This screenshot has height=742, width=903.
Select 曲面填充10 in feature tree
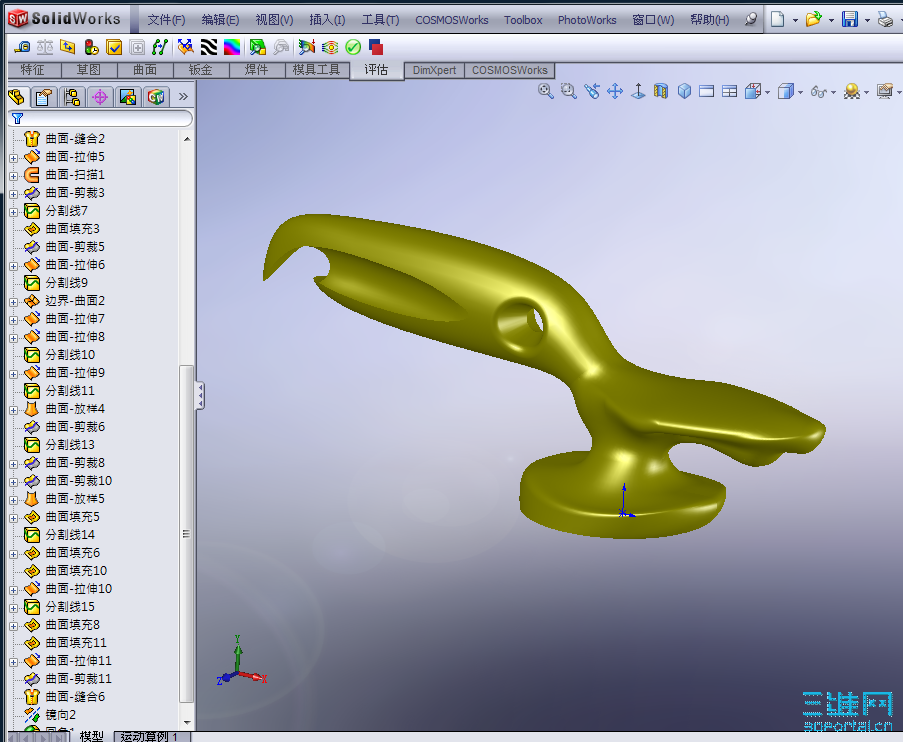76,571
